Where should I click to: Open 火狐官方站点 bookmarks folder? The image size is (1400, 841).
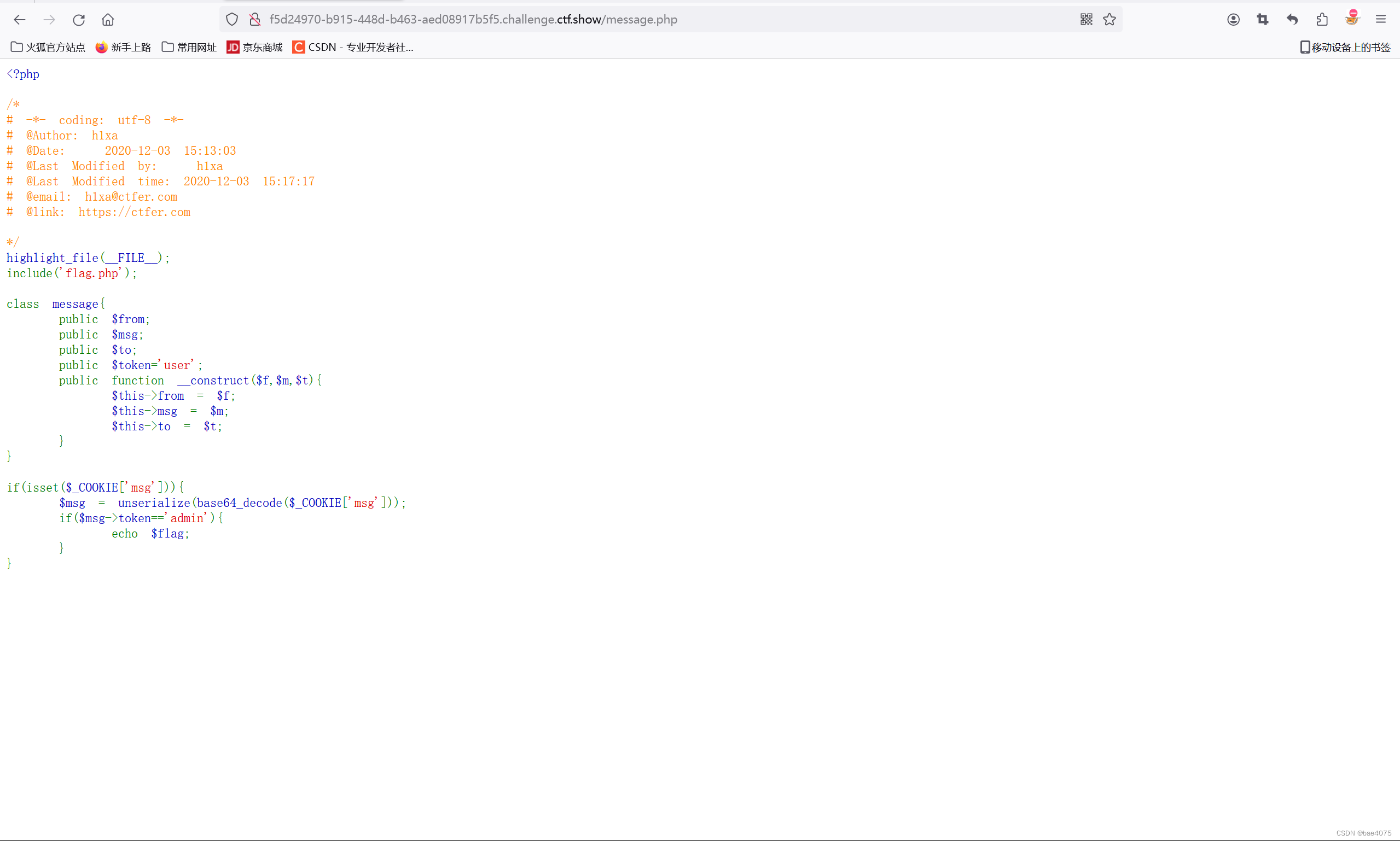point(48,47)
